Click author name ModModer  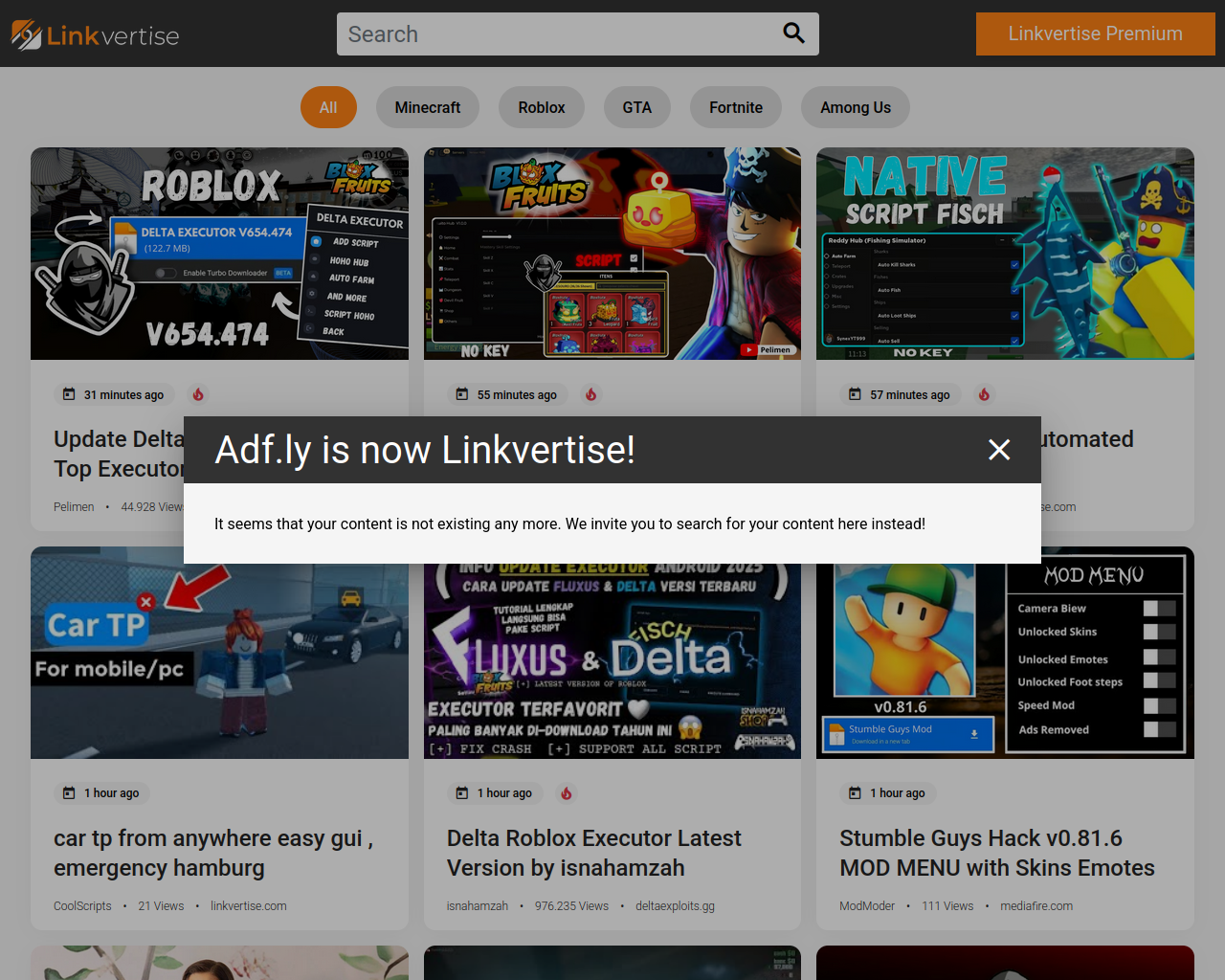[x=867, y=906]
